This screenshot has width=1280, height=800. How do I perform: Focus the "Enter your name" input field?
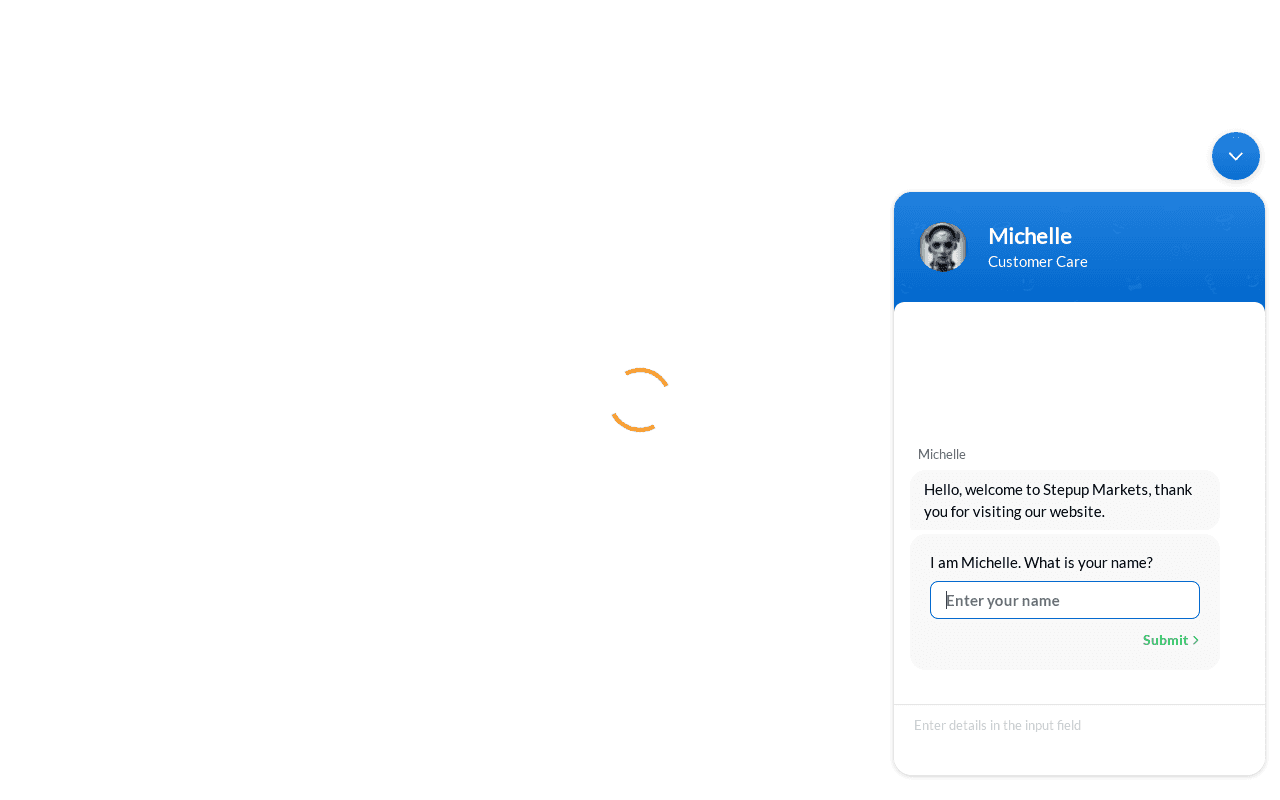pos(1065,600)
